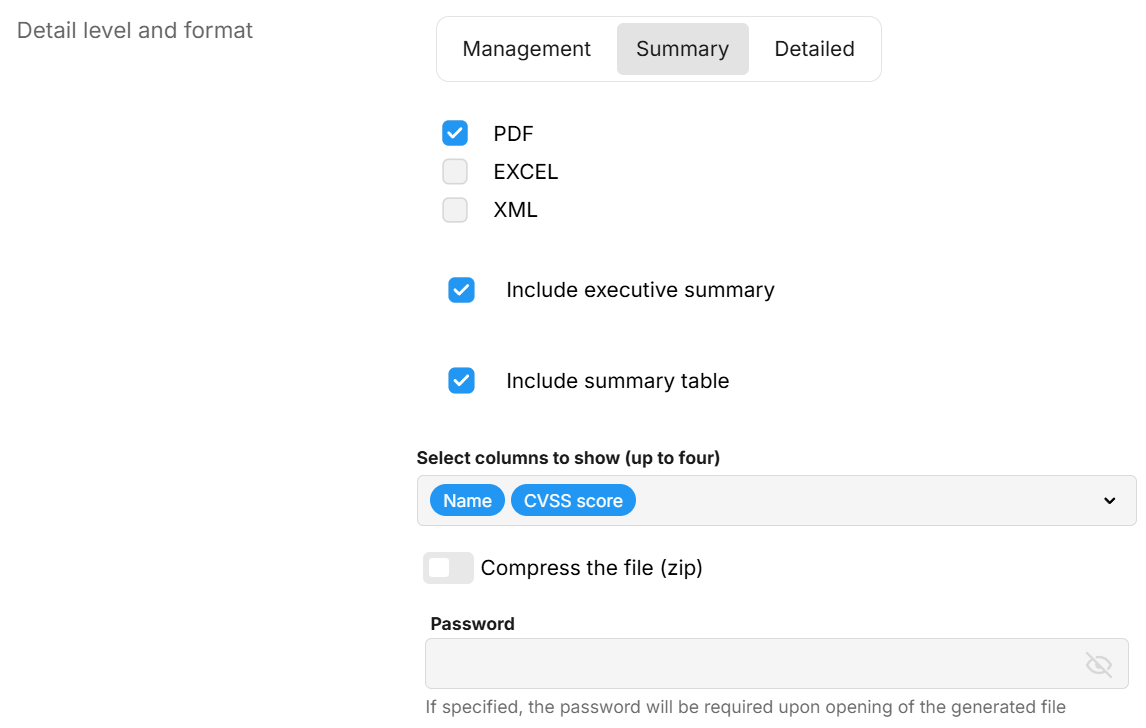The image size is (1146, 728).
Task: Toggle password visibility eye icon
Action: point(1098,664)
